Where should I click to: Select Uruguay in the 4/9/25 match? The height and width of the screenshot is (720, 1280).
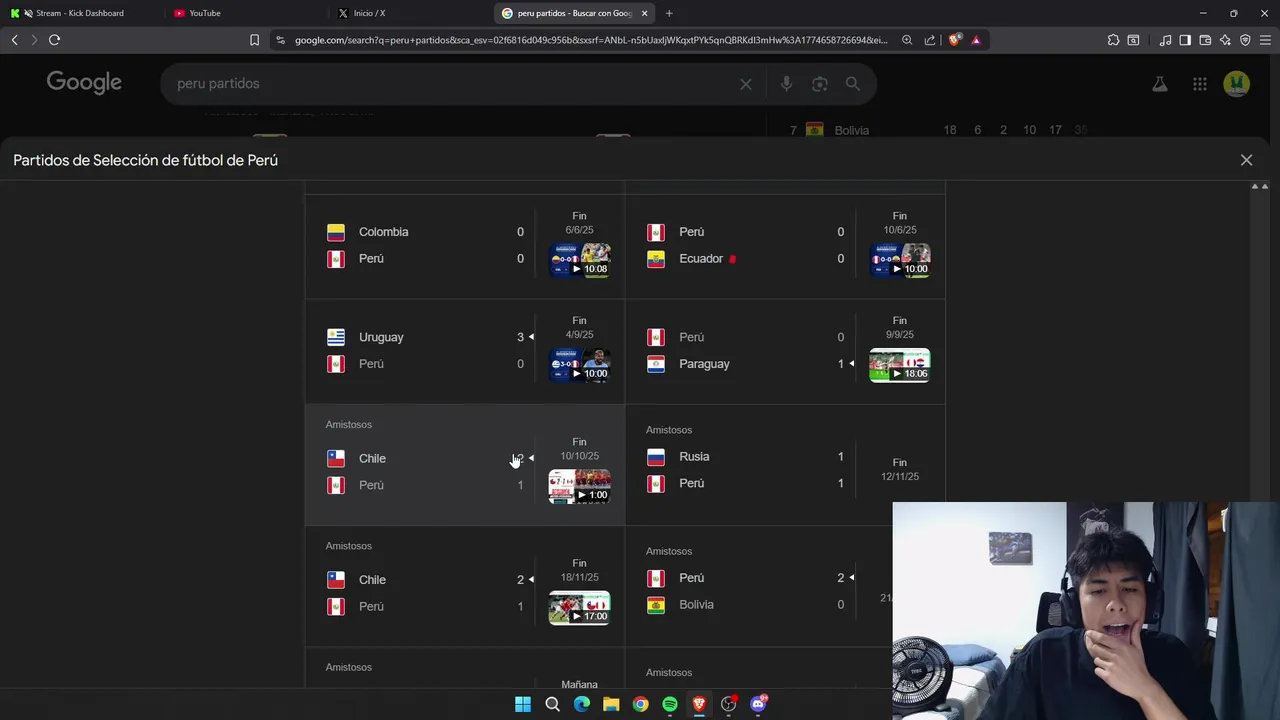[x=381, y=337]
